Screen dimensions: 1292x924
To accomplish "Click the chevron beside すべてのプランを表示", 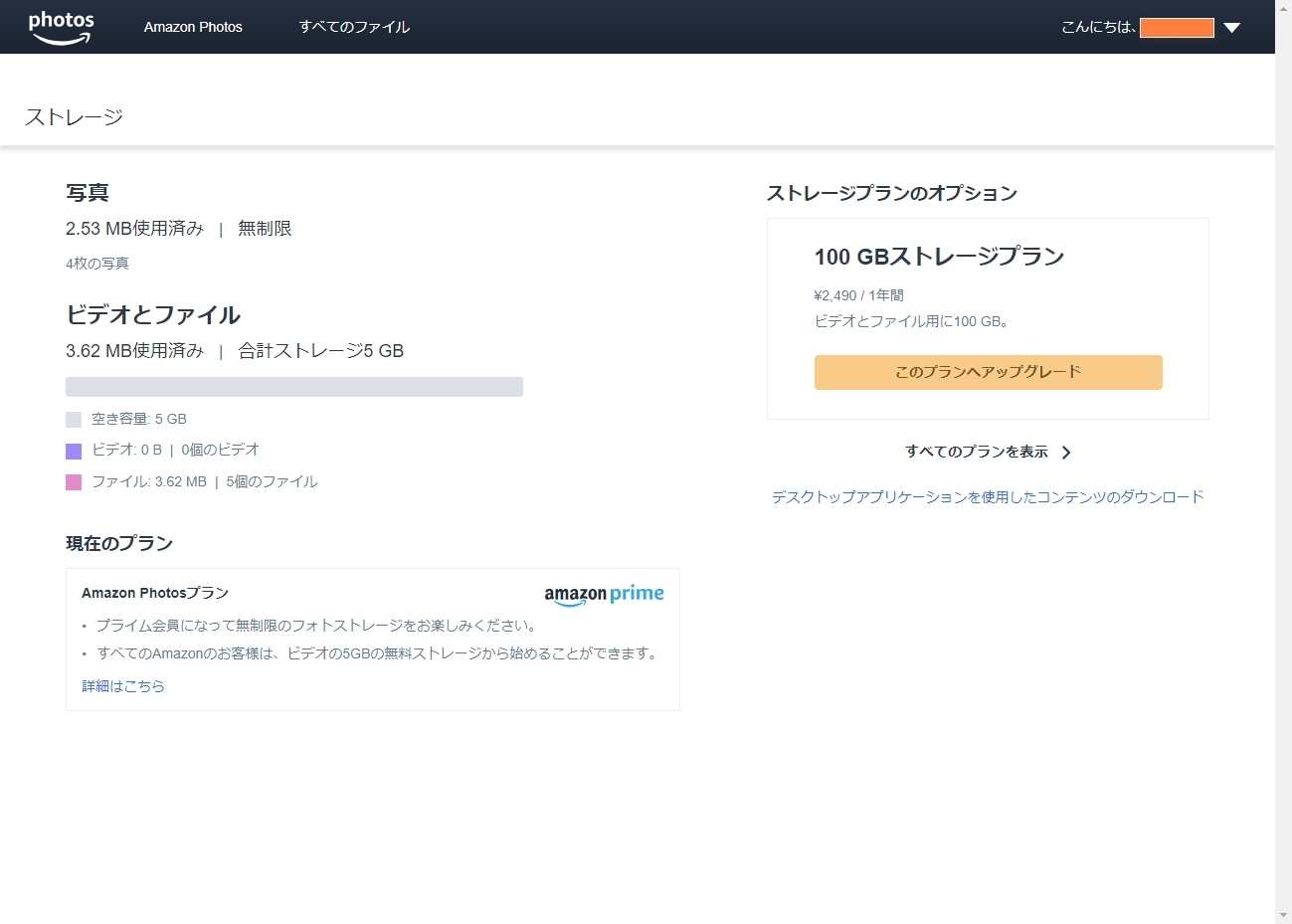I will (1066, 453).
